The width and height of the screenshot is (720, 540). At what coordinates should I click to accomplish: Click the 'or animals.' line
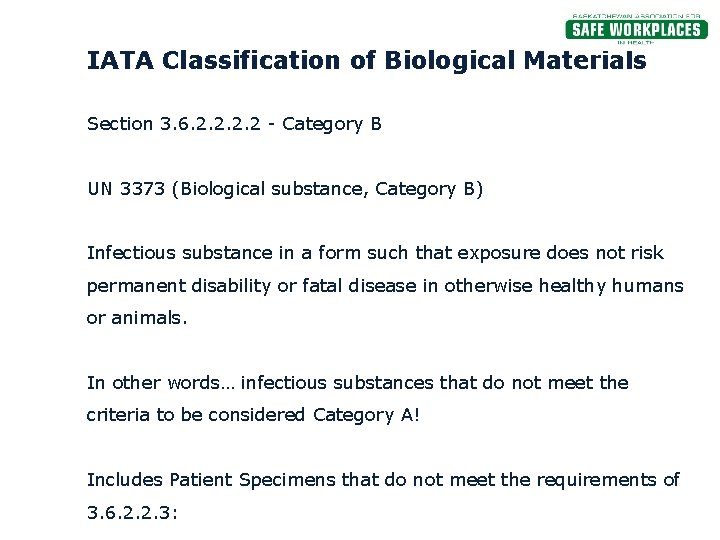tap(136, 318)
